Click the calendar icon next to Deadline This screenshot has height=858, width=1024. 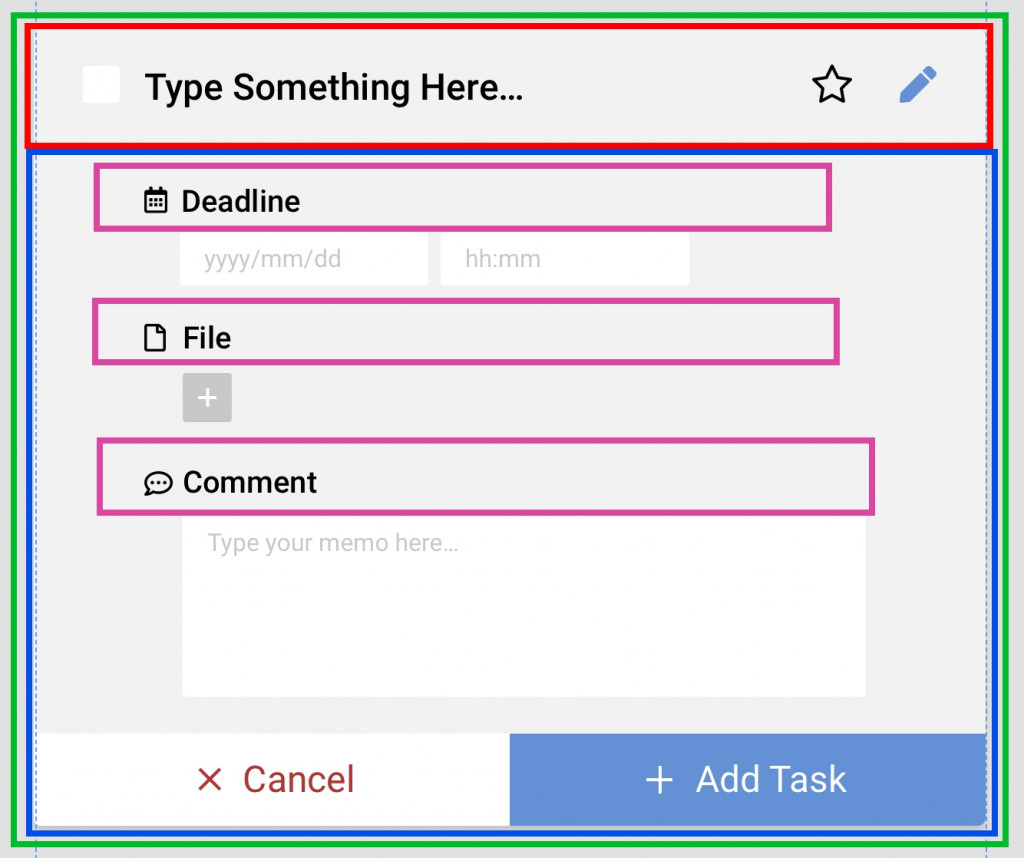(155, 201)
